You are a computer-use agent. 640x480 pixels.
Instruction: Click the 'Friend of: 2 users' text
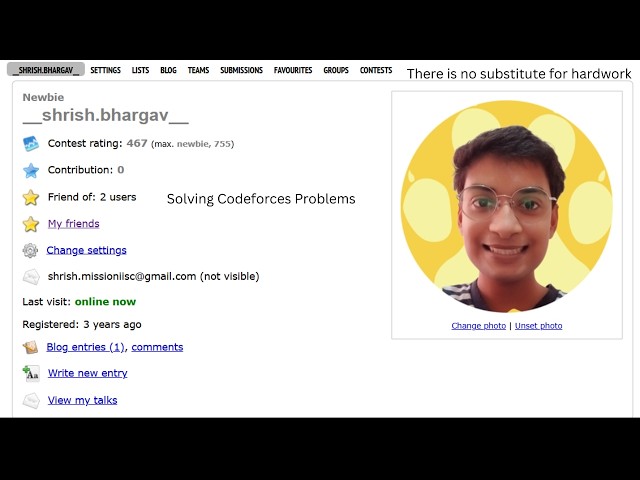coord(92,197)
